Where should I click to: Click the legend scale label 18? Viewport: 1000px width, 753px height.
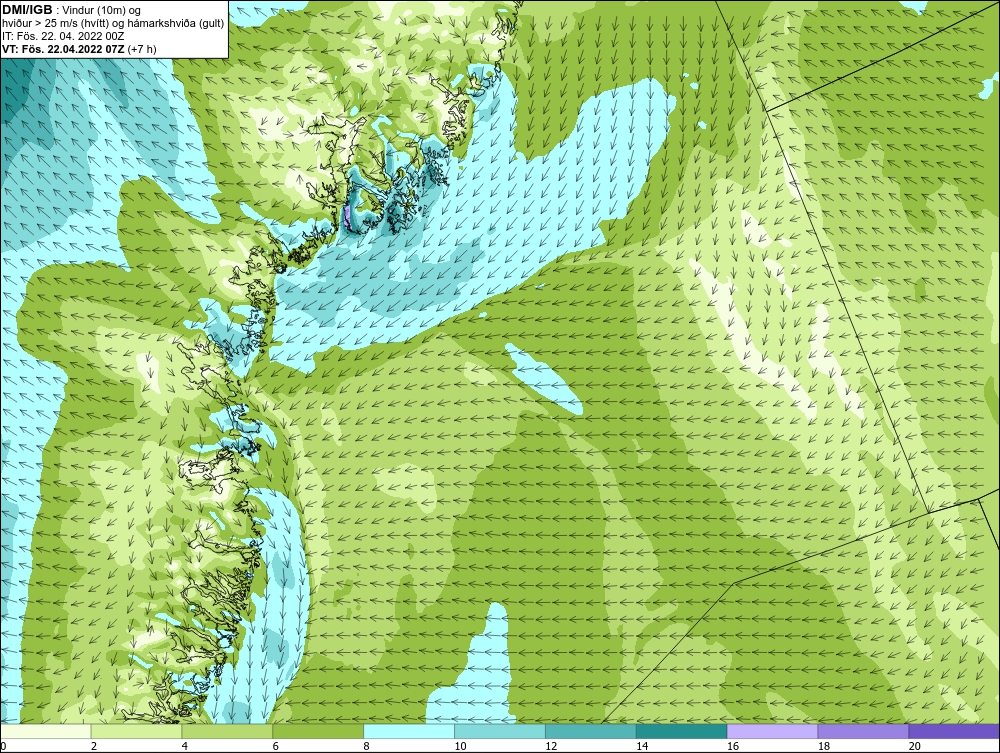(x=823, y=746)
